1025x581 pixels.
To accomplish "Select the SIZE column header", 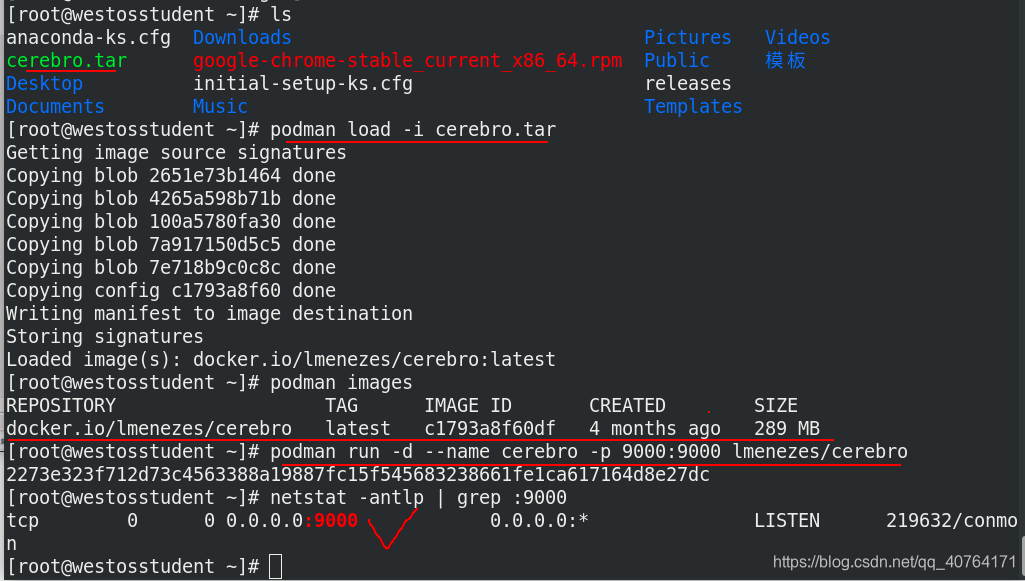I will (x=775, y=406).
